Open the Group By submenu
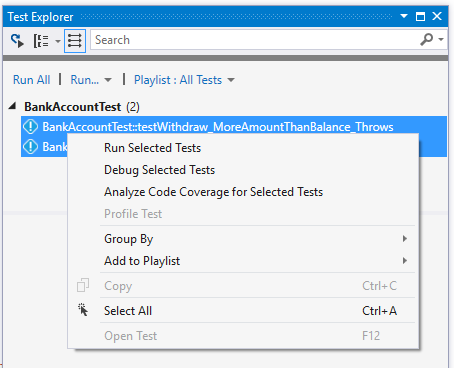The image size is (454, 368). click(x=243, y=239)
